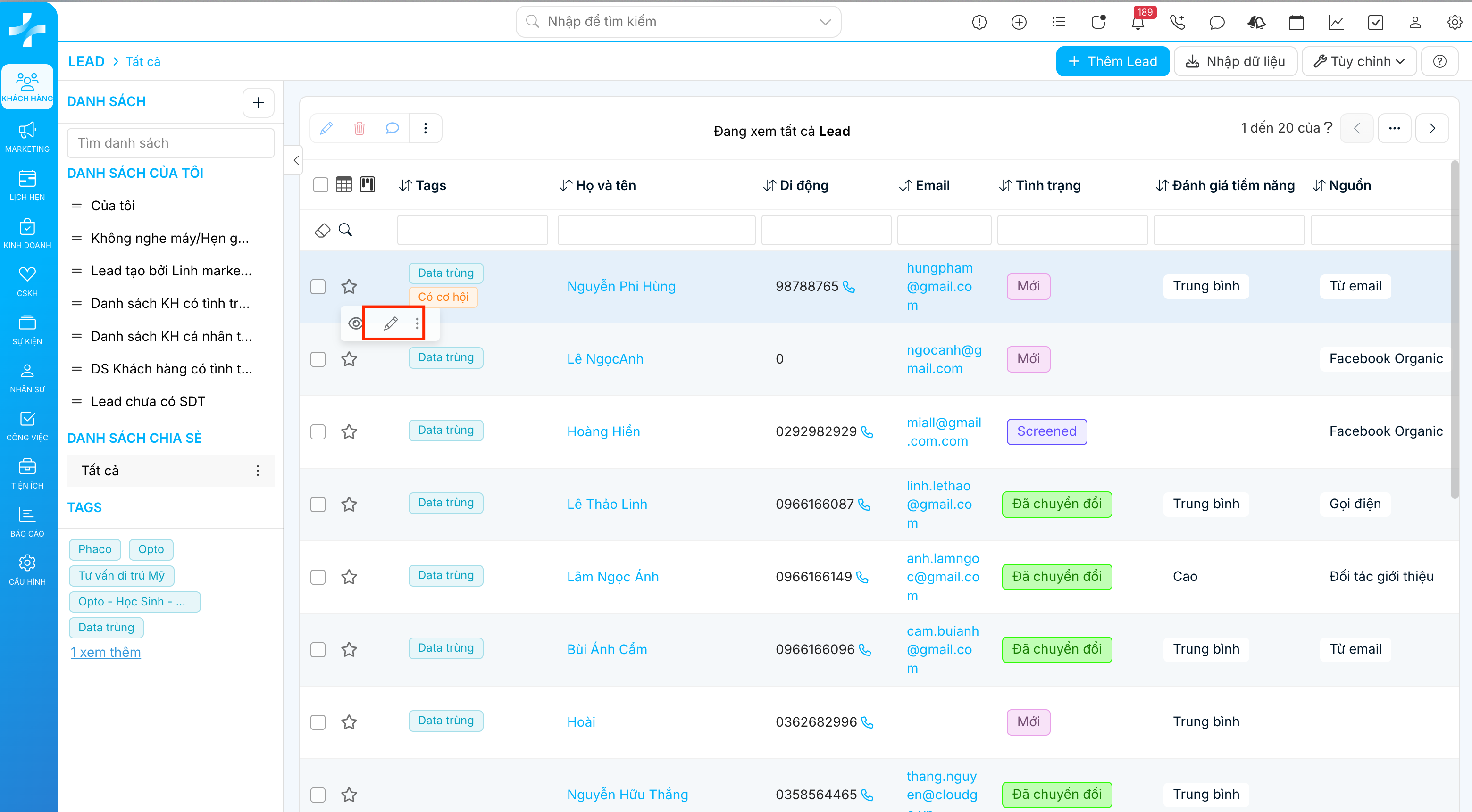The height and width of the screenshot is (812, 1472).
Task: Click the Tìm danh sách input field
Action: point(170,143)
